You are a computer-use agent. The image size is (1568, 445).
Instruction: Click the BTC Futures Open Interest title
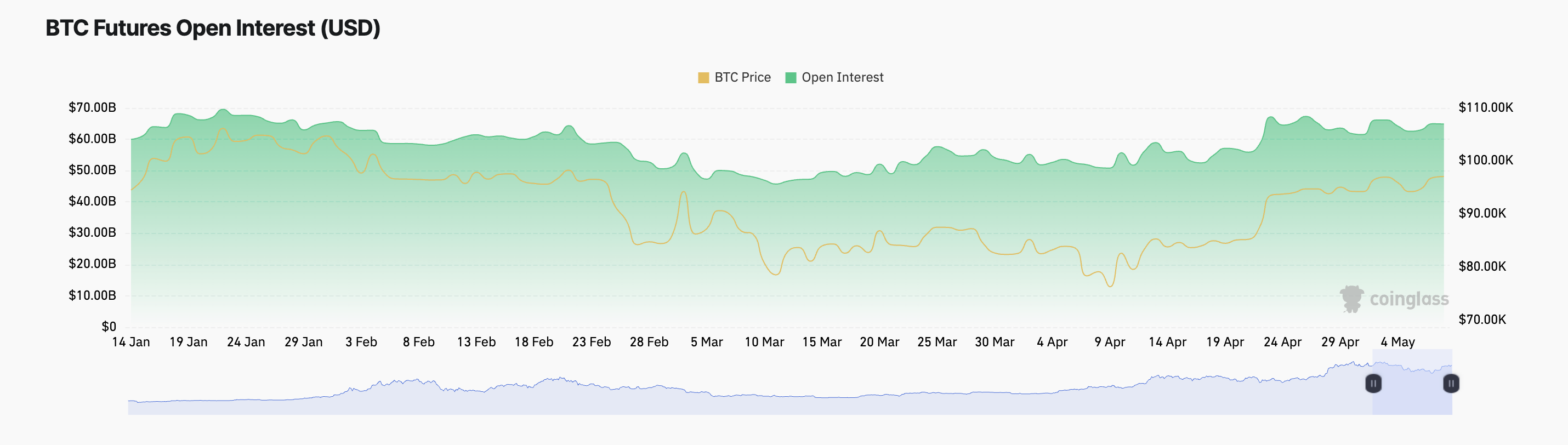pos(213,28)
